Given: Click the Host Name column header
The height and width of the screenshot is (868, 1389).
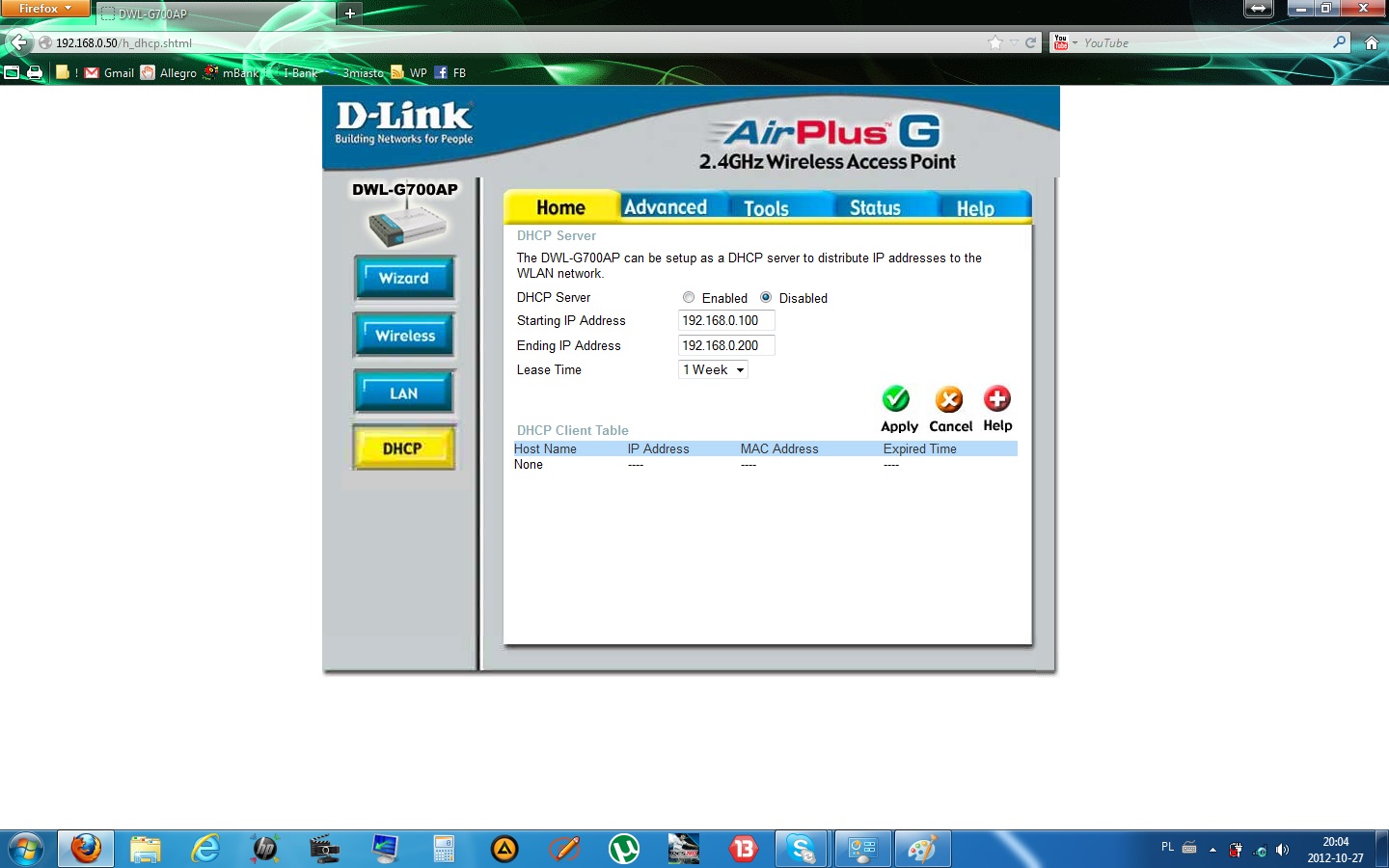Looking at the screenshot, I should (545, 448).
